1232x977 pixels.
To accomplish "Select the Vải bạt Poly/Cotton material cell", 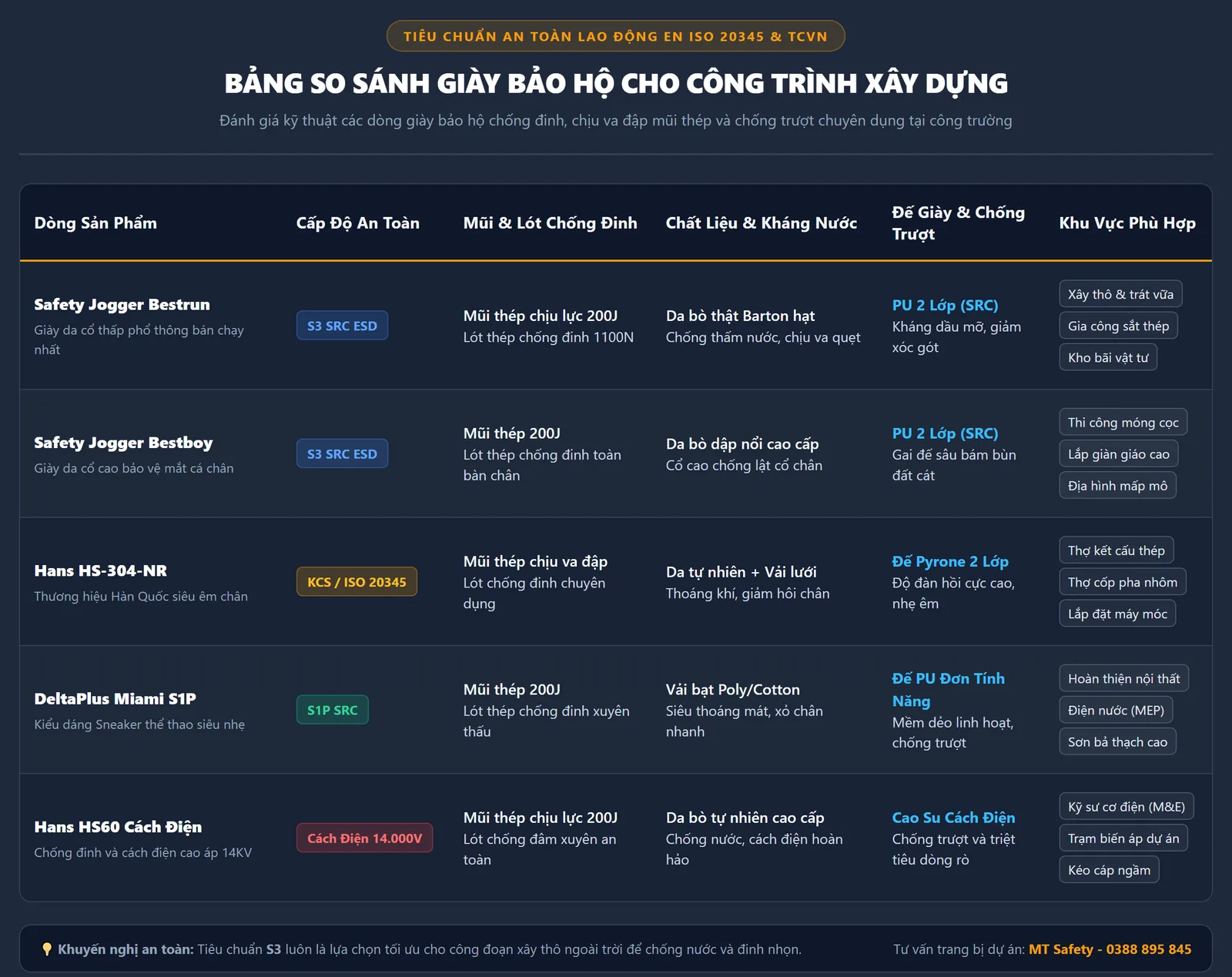I will 732,690.
